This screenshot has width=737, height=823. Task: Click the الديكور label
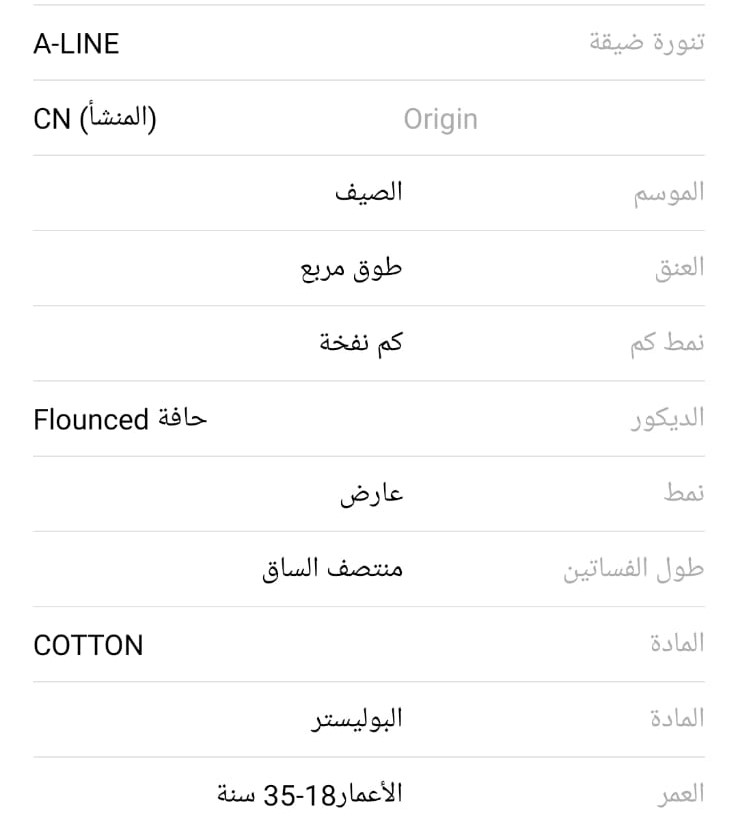click(x=666, y=419)
